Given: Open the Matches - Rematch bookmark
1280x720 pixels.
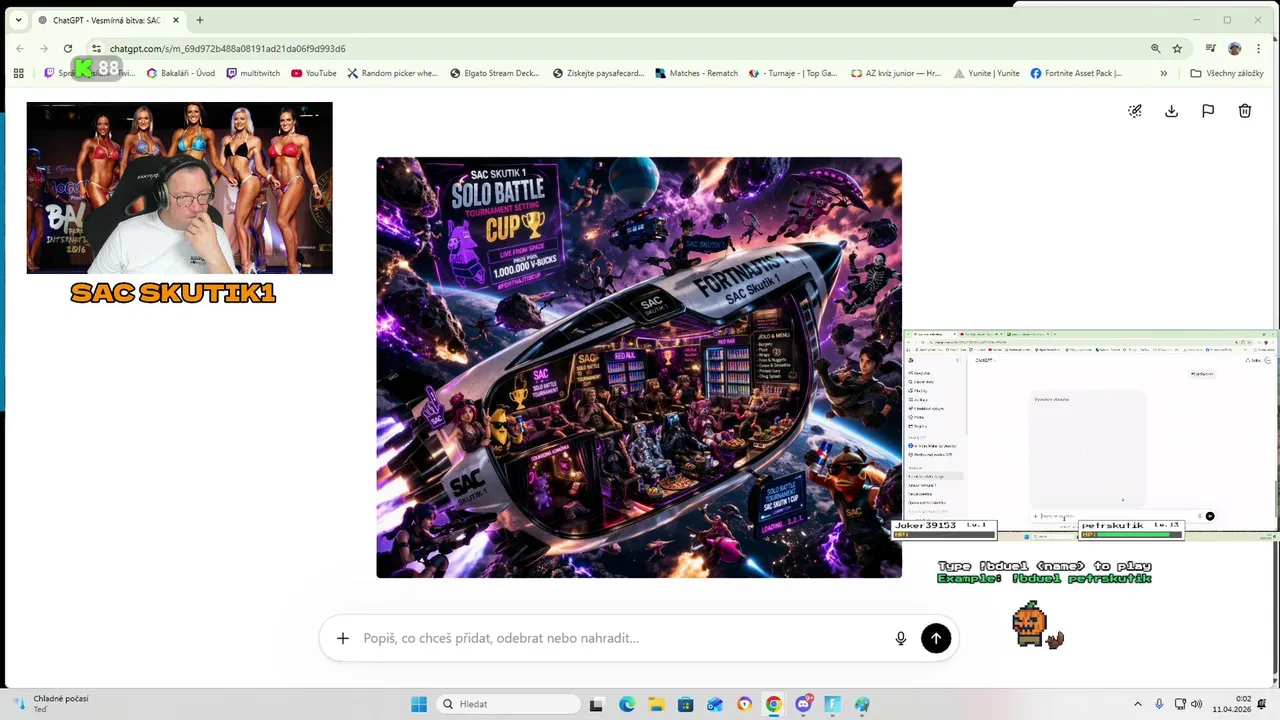Looking at the screenshot, I should pyautogui.click(x=696, y=73).
